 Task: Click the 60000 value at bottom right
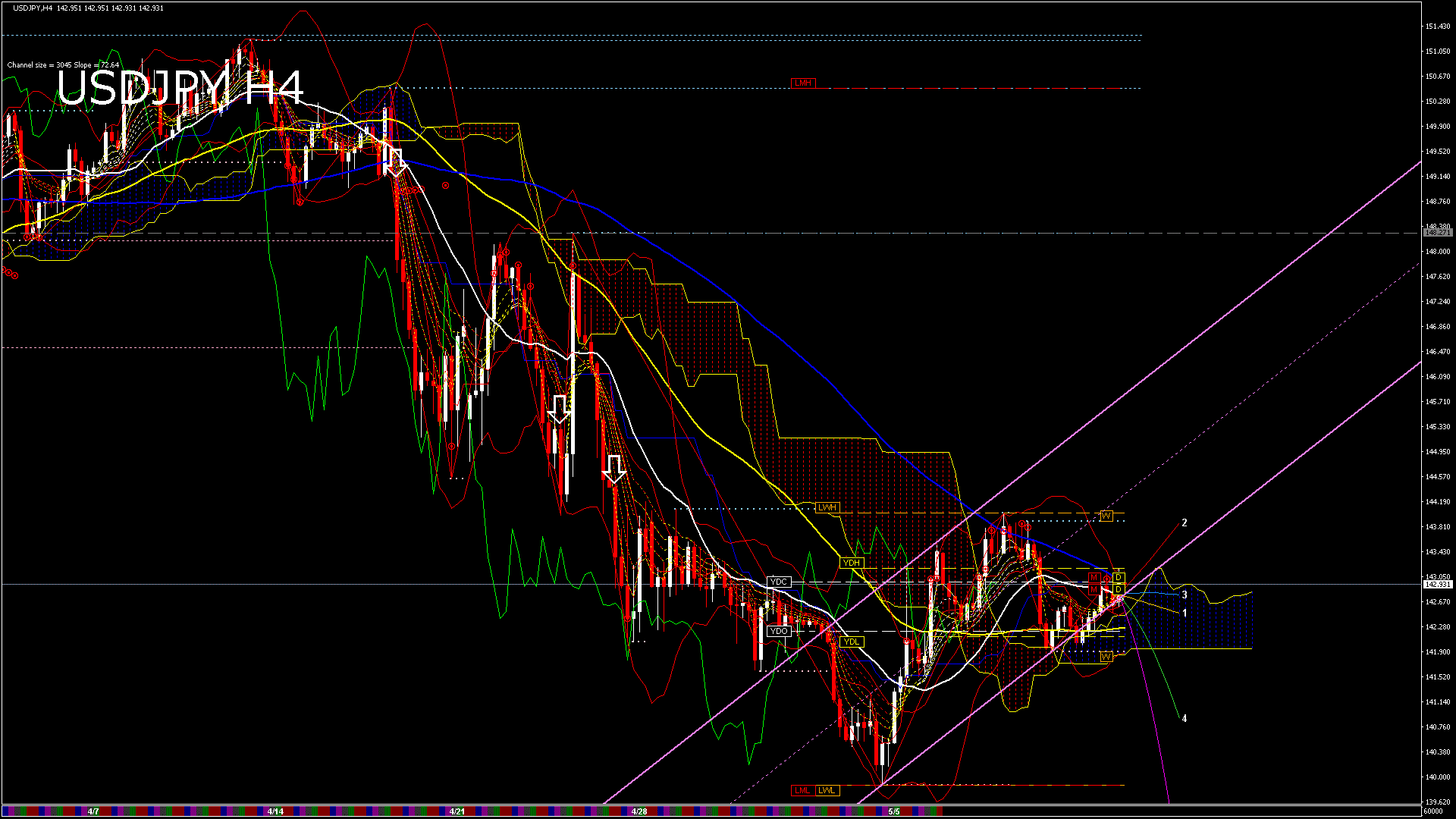coord(1432,811)
